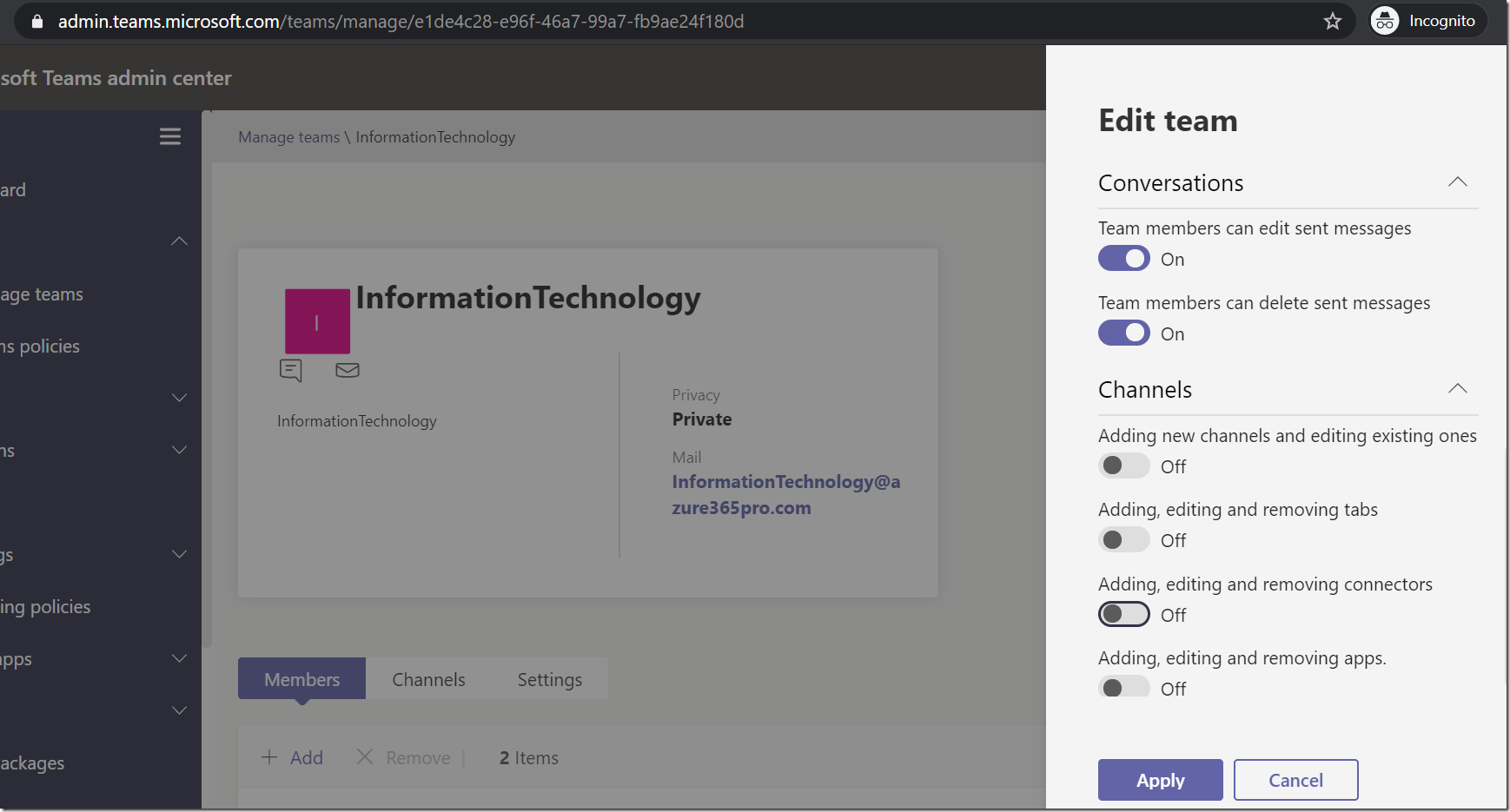Click the InformationTechnology team name heading

528,298
